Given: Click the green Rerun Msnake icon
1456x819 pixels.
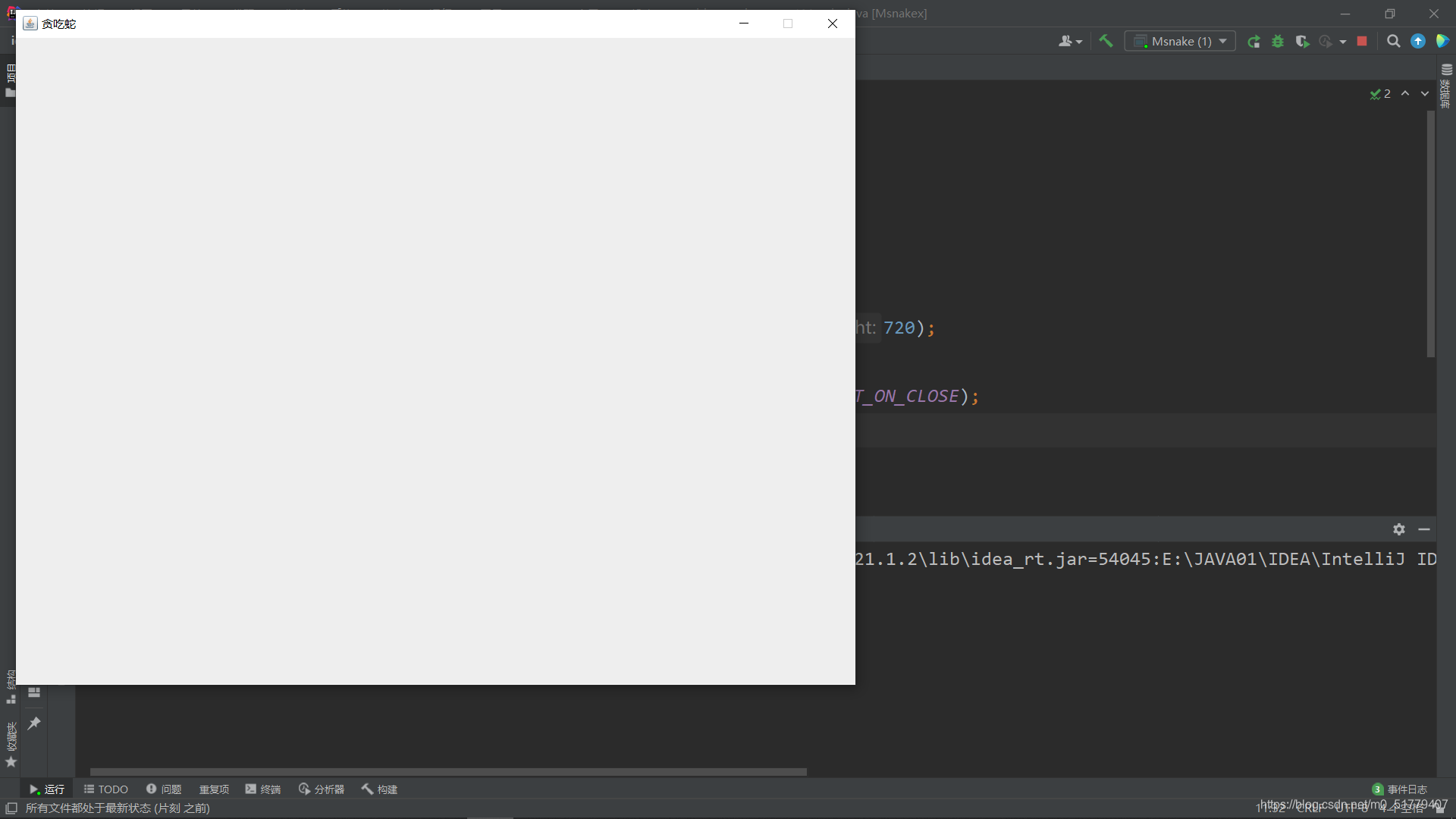Looking at the screenshot, I should pyautogui.click(x=1254, y=42).
